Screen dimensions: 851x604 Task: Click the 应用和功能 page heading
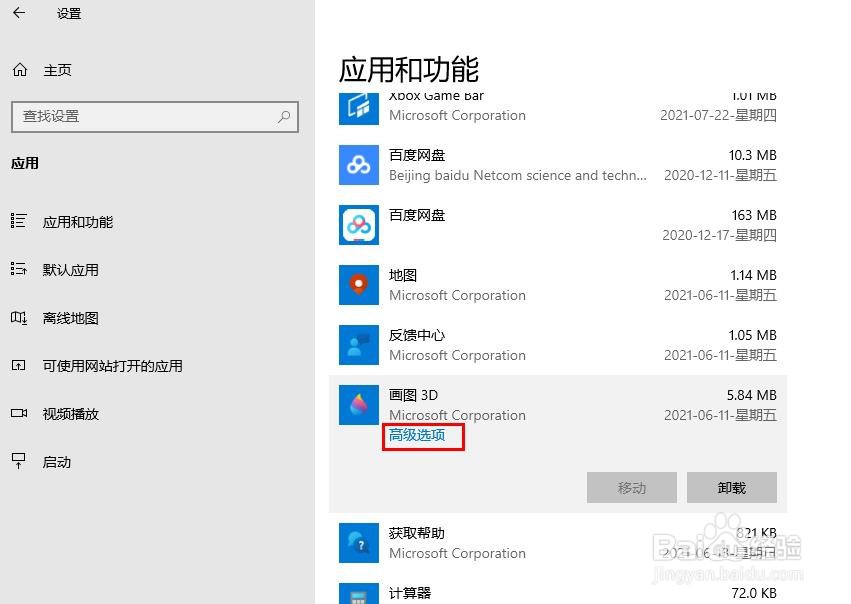(409, 69)
